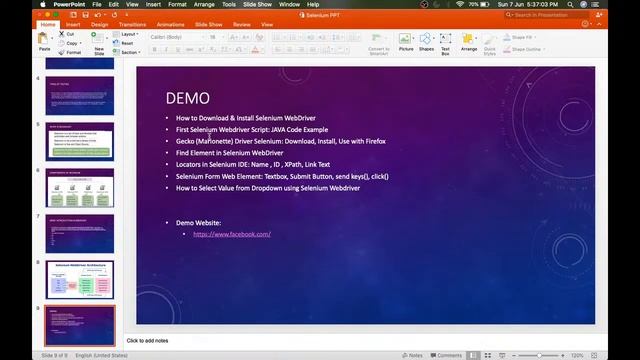This screenshot has height=360, width=640.
Task: Click the zoom in plus button
Action: (x=563, y=356)
